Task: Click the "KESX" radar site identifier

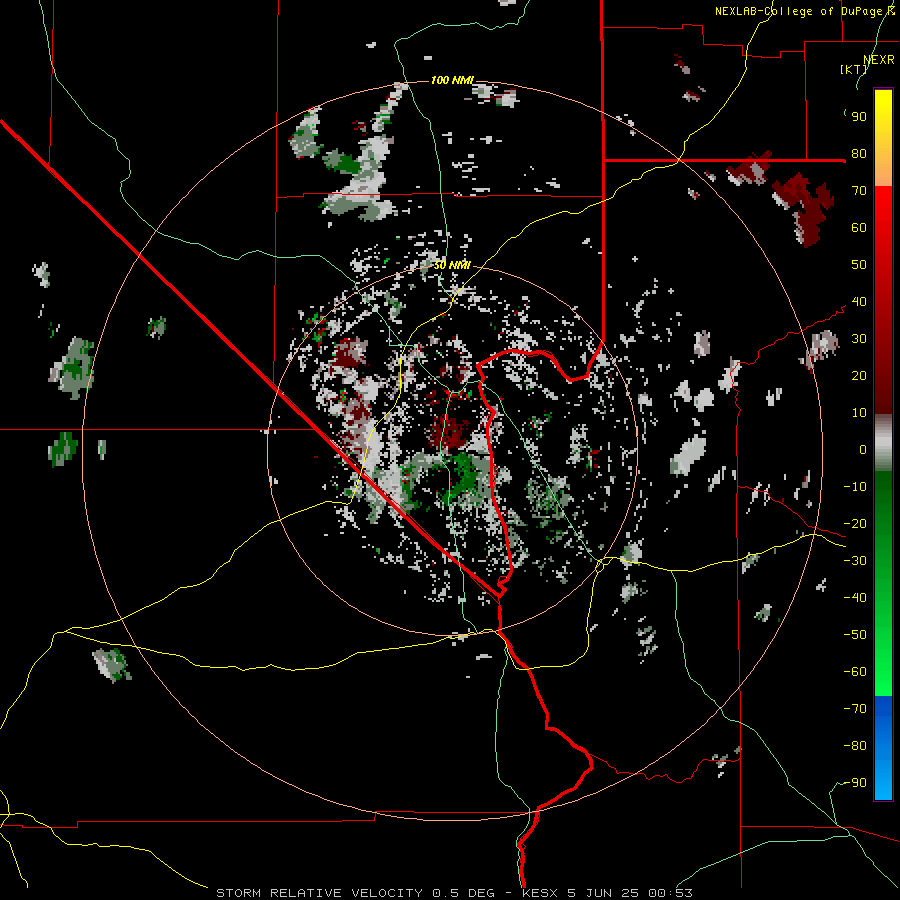Action: pyautogui.click(x=541, y=893)
